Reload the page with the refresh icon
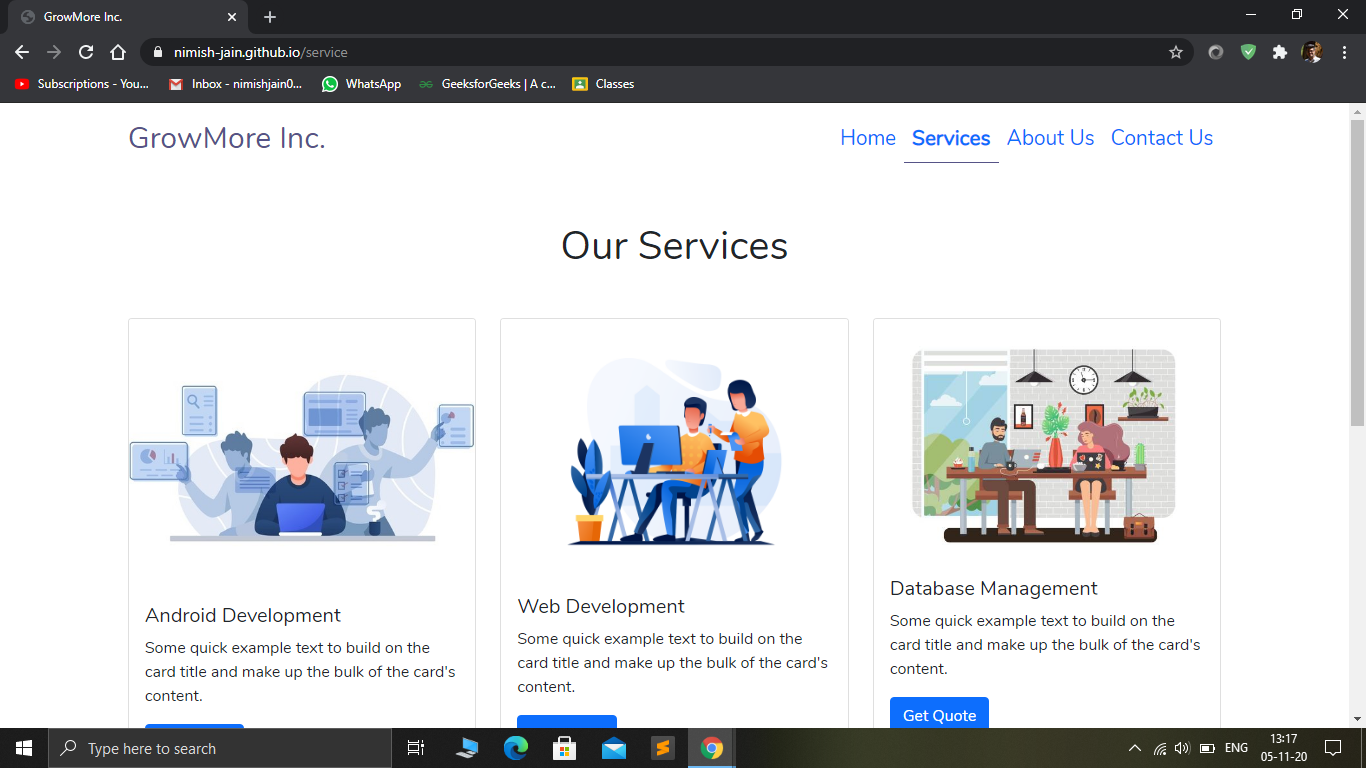The image size is (1366, 768). pyautogui.click(x=86, y=52)
